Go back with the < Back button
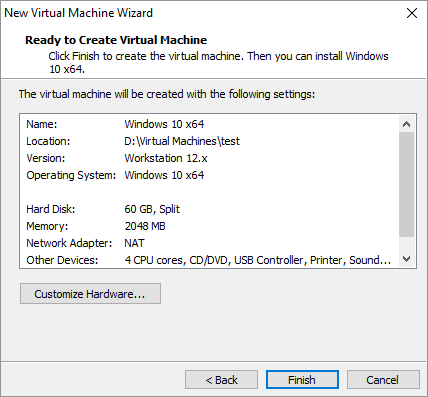The height and width of the screenshot is (397, 428). click(x=221, y=380)
